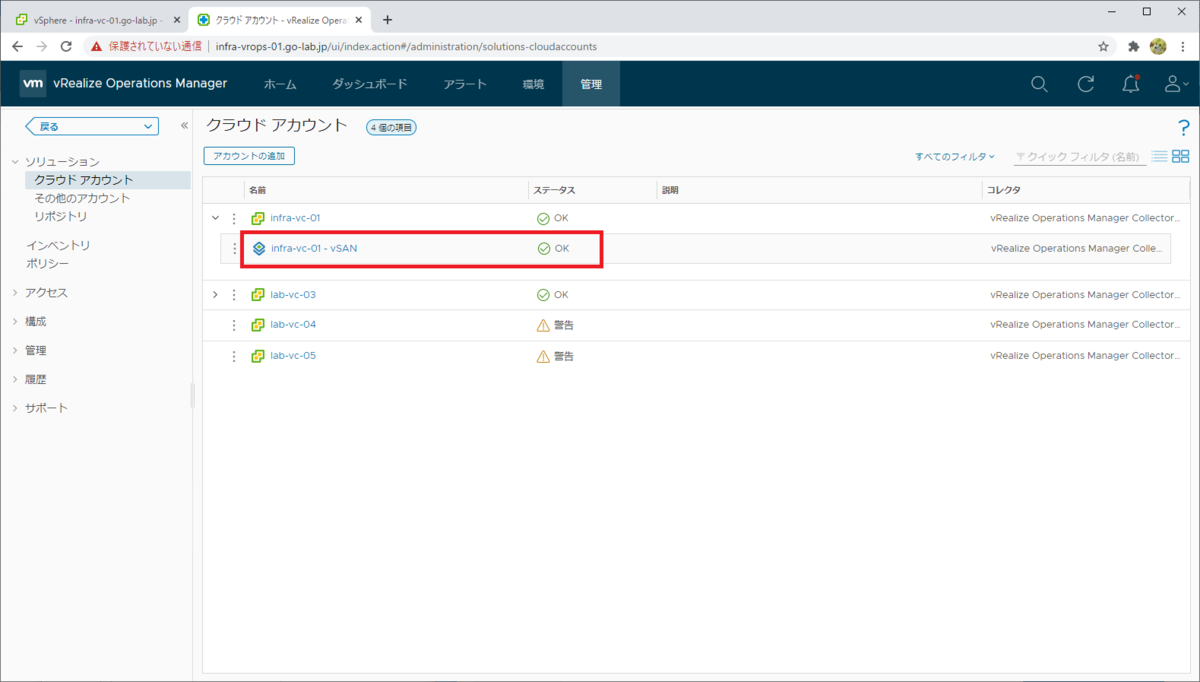1200x682 pixels.
Task: Select クラウド アカウント in sidebar
Action: [107, 180]
